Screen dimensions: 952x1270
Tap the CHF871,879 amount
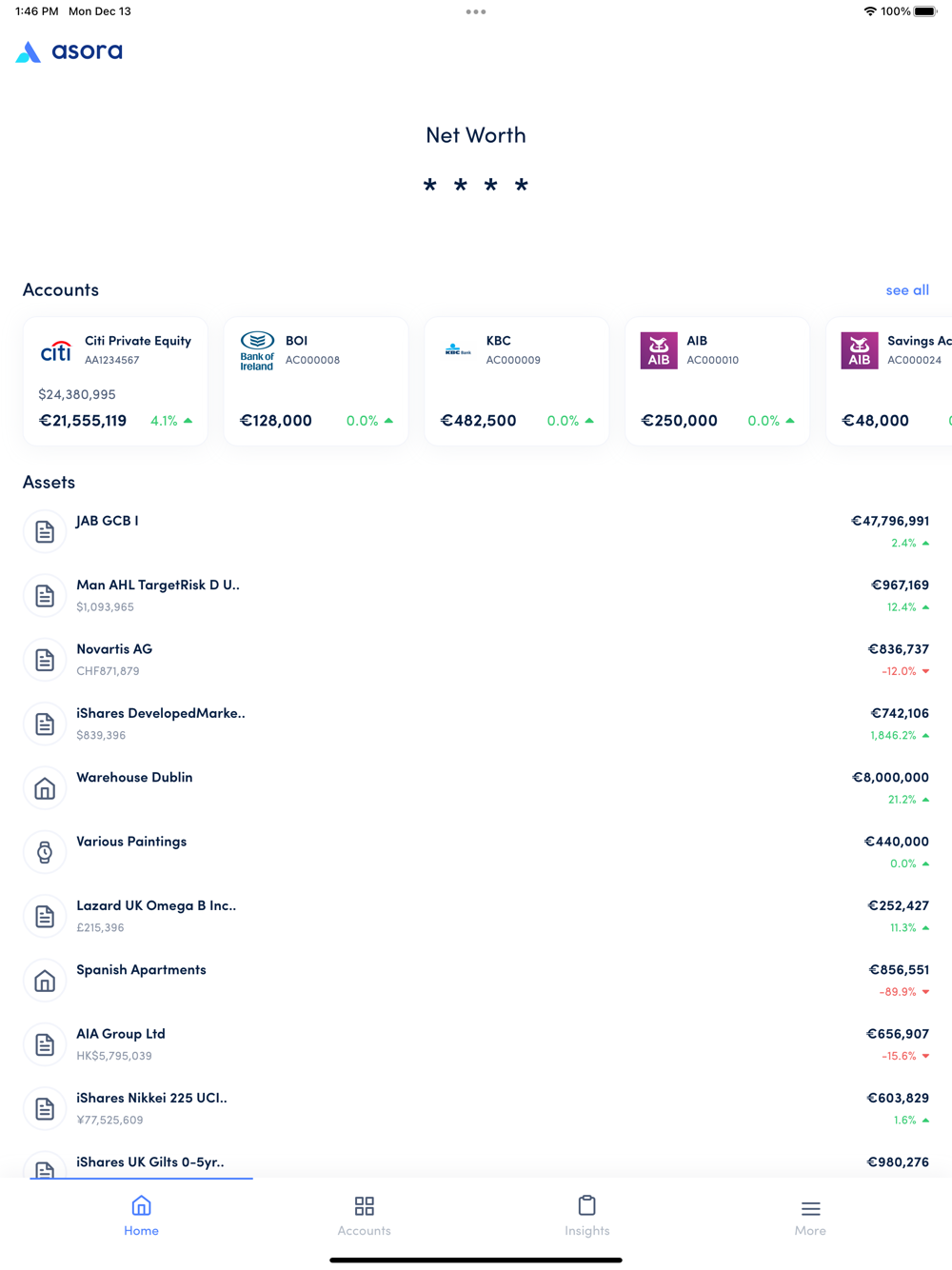[x=108, y=671]
